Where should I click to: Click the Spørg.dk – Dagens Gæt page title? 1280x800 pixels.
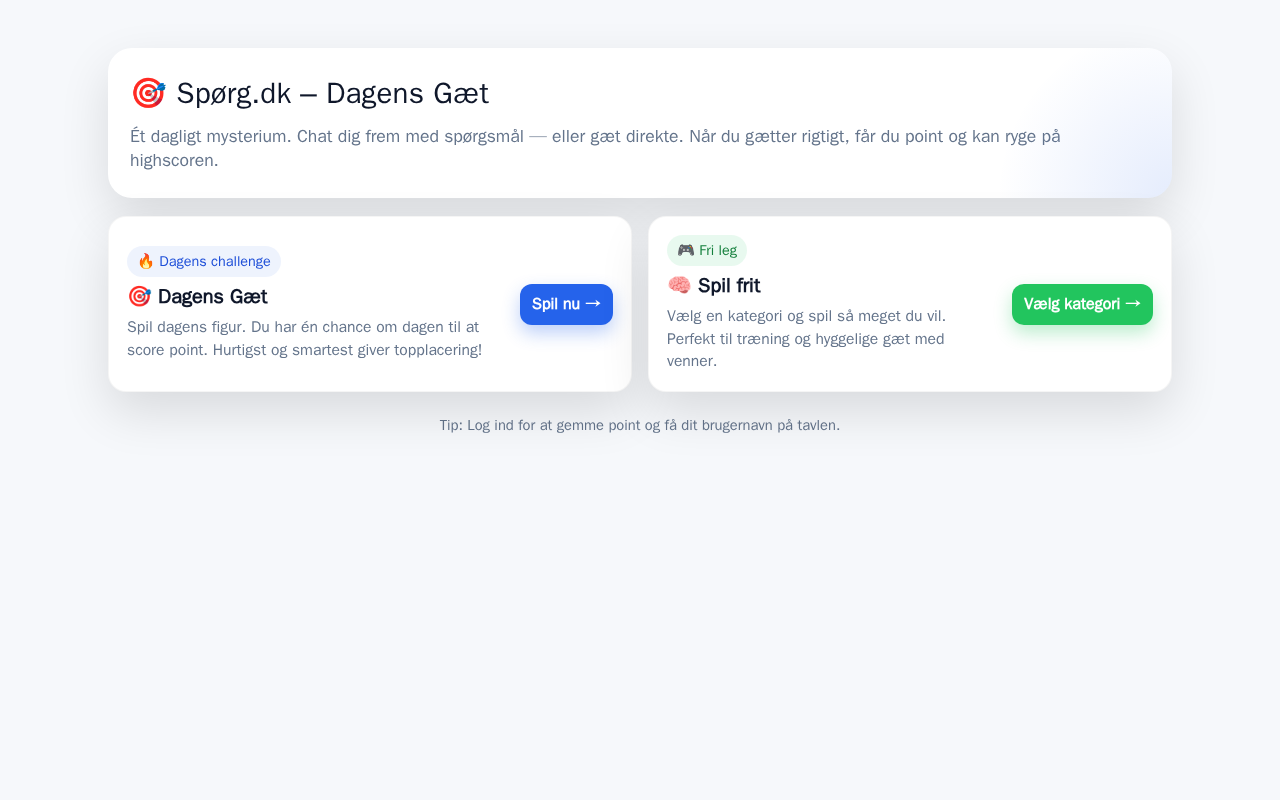(x=332, y=93)
